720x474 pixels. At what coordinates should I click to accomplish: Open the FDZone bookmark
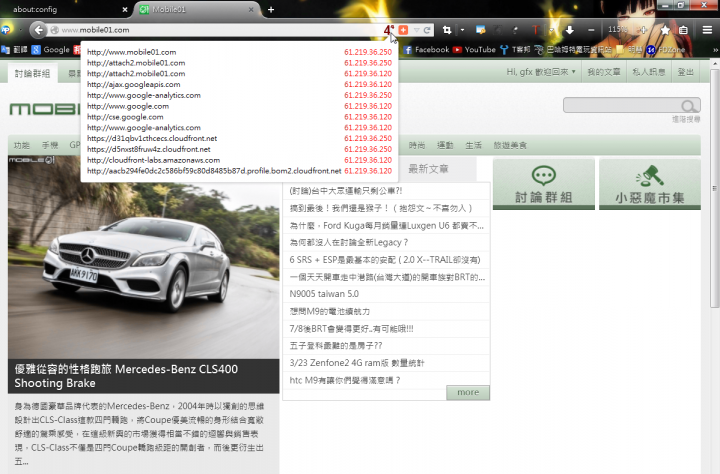[x=666, y=50]
